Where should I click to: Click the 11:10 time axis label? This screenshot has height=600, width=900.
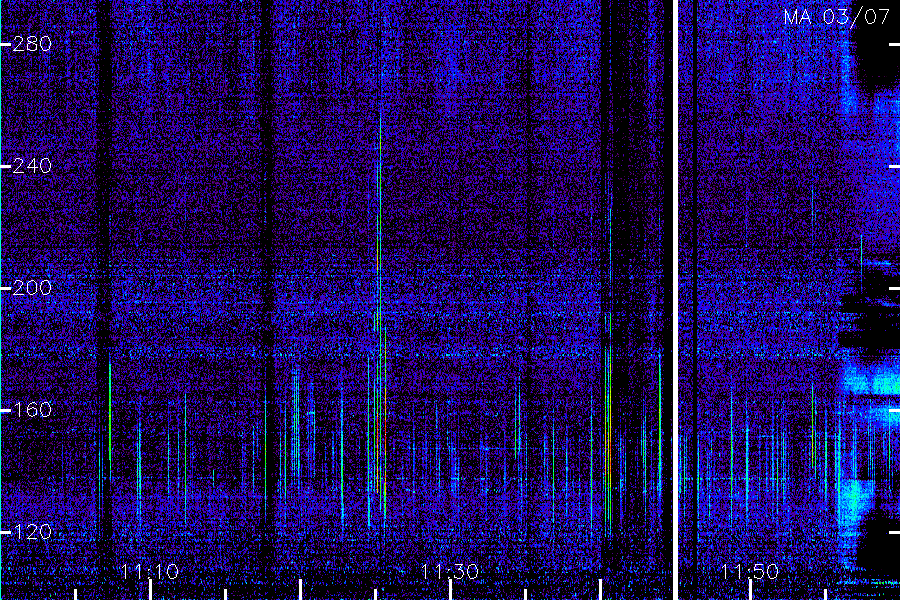150,572
